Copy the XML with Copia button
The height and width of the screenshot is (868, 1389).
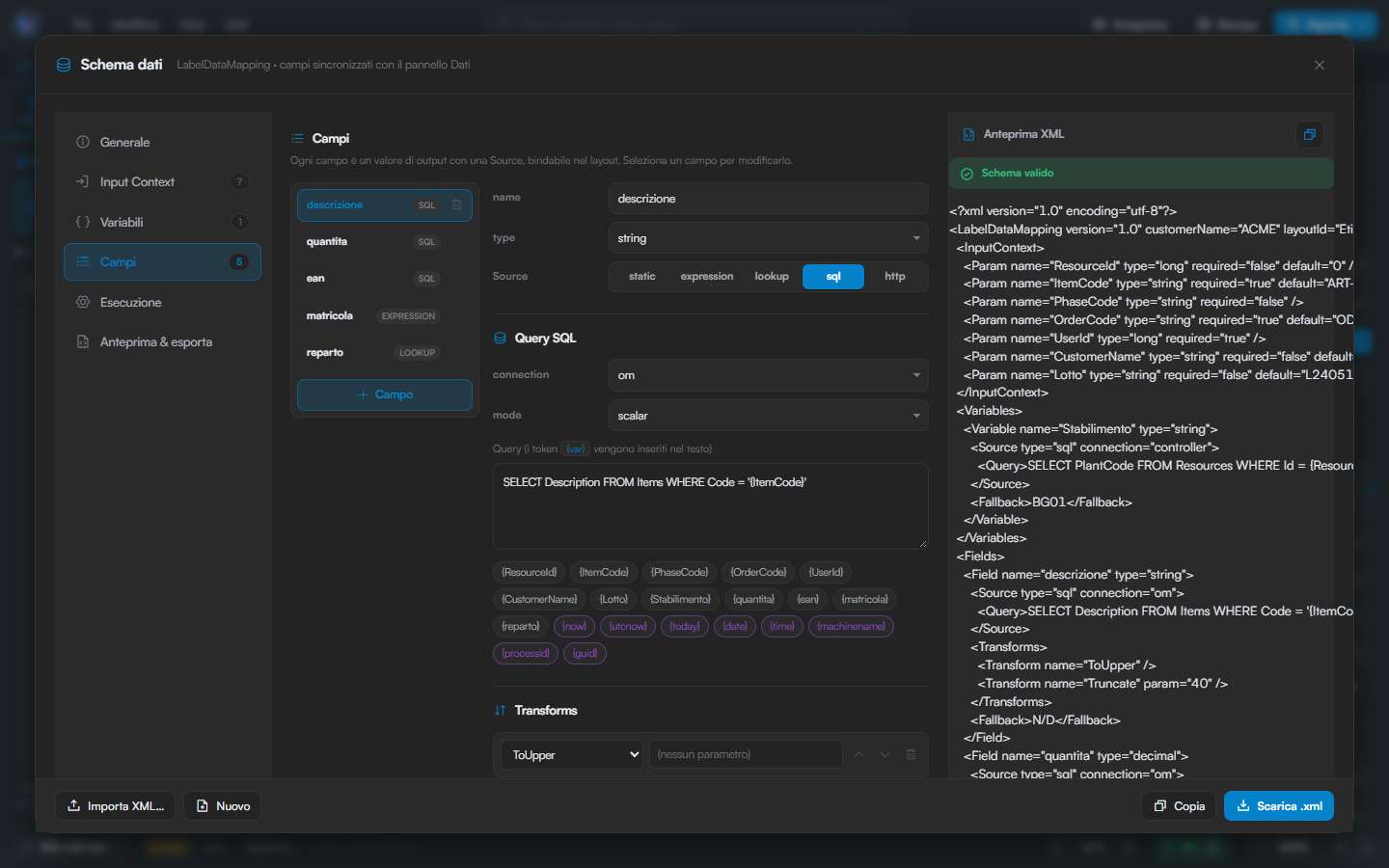click(1180, 806)
